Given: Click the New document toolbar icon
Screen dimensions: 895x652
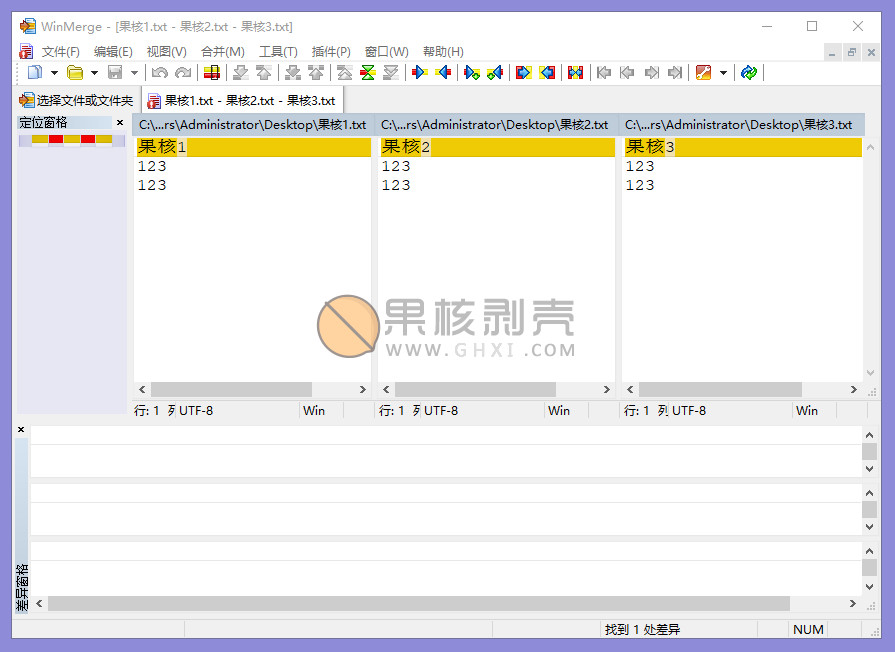Looking at the screenshot, I should click(x=35, y=72).
